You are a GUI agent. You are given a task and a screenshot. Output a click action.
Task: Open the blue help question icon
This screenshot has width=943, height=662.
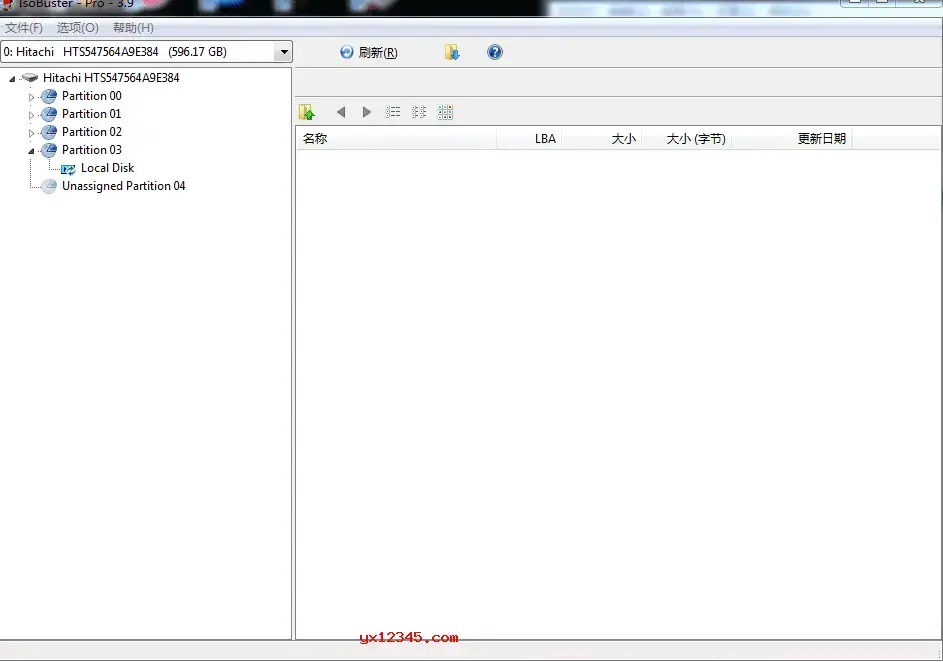pos(494,52)
